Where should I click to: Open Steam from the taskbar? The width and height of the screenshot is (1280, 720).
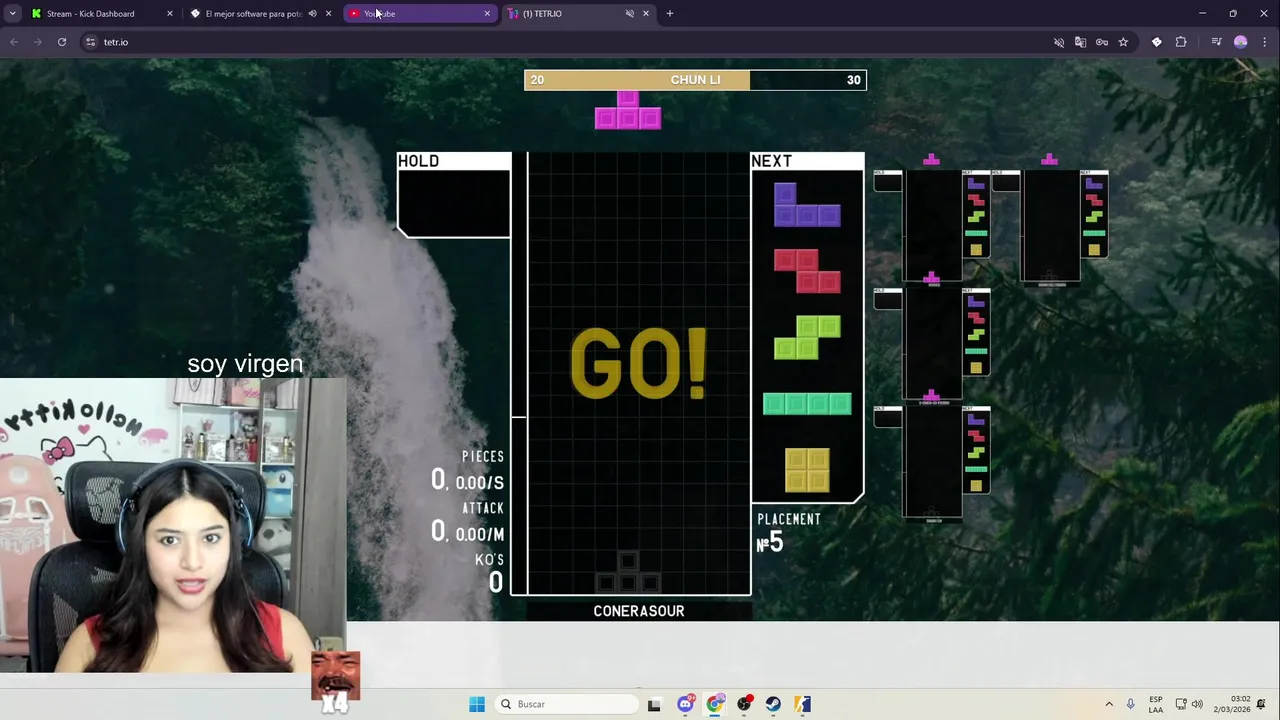pos(773,704)
